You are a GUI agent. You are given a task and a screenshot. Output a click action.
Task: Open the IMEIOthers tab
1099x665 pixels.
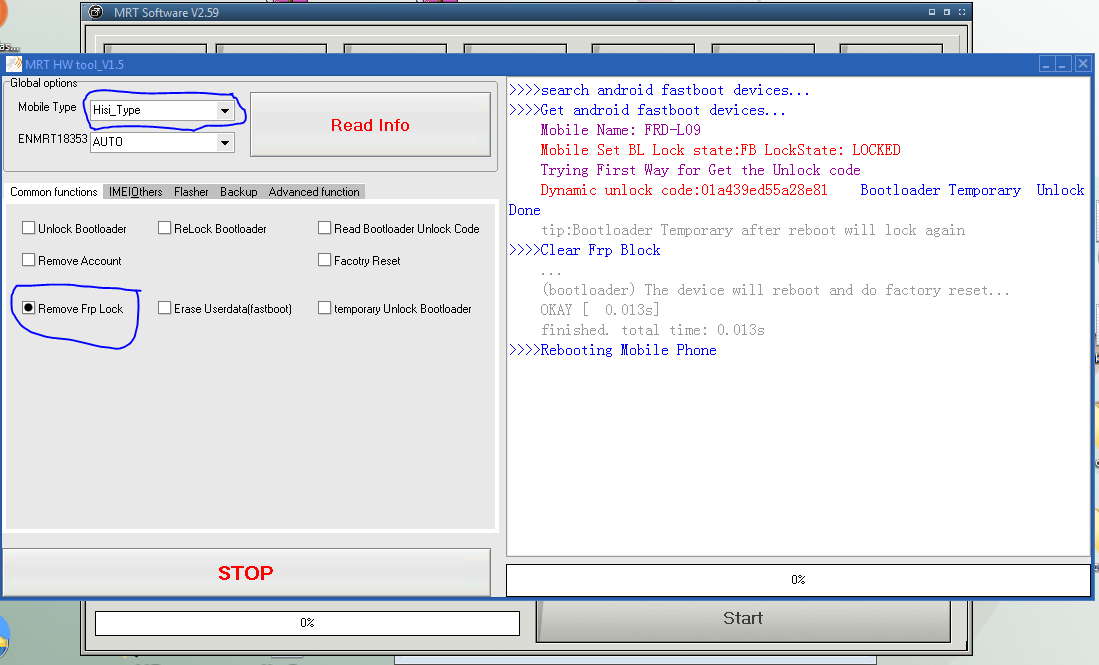click(x=135, y=192)
